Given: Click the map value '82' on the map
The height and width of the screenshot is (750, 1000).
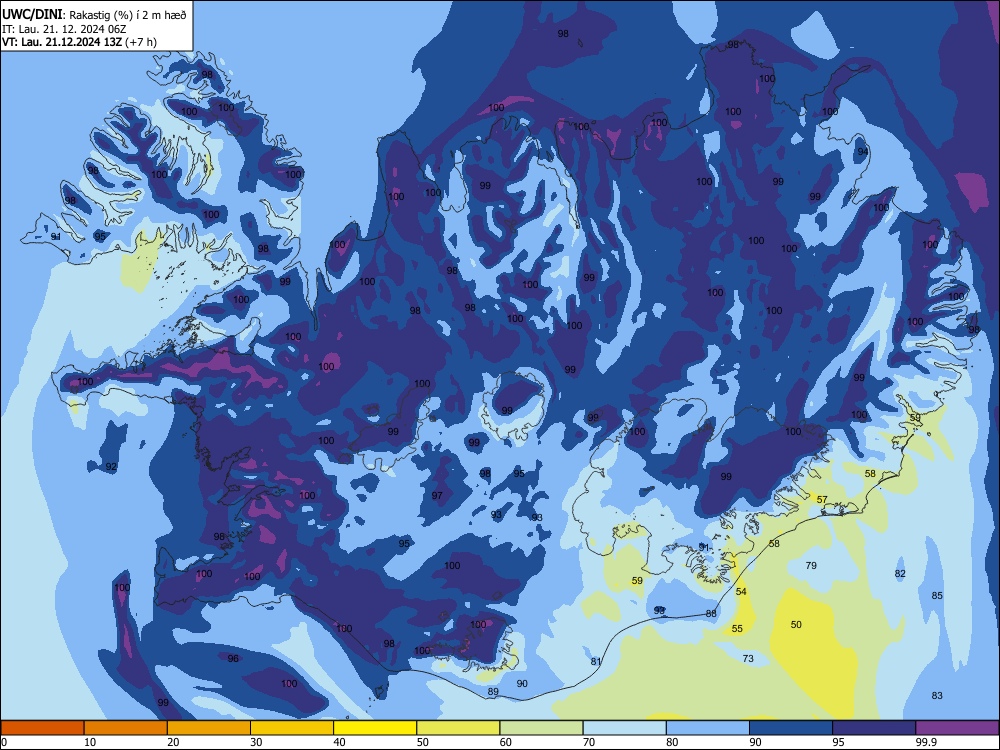Looking at the screenshot, I should pyautogui.click(x=900, y=573).
